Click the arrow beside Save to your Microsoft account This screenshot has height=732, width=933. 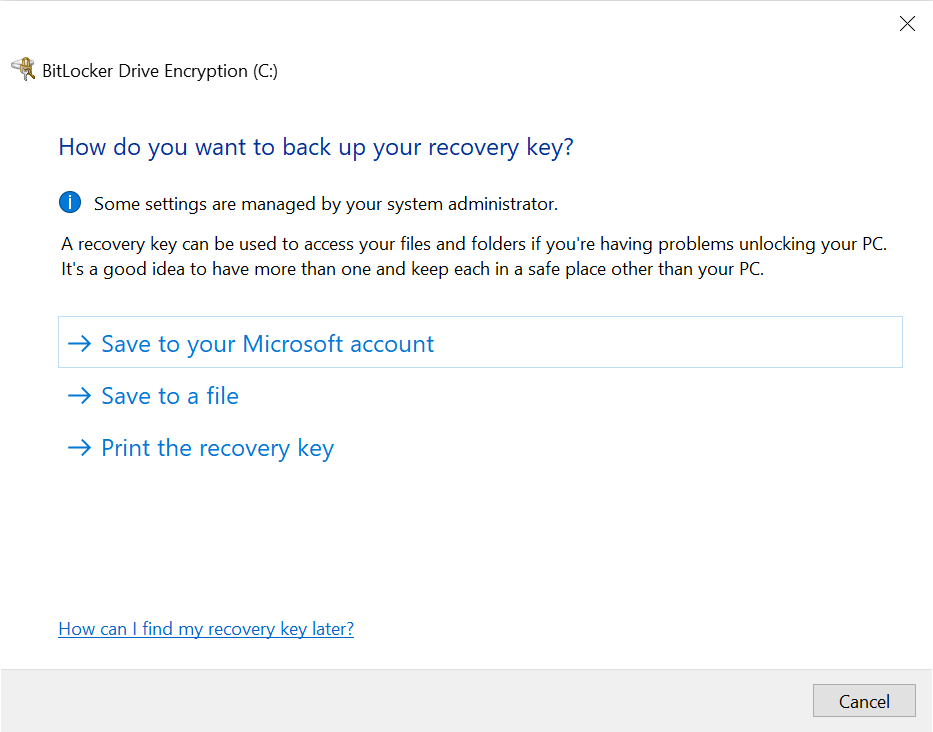click(79, 344)
